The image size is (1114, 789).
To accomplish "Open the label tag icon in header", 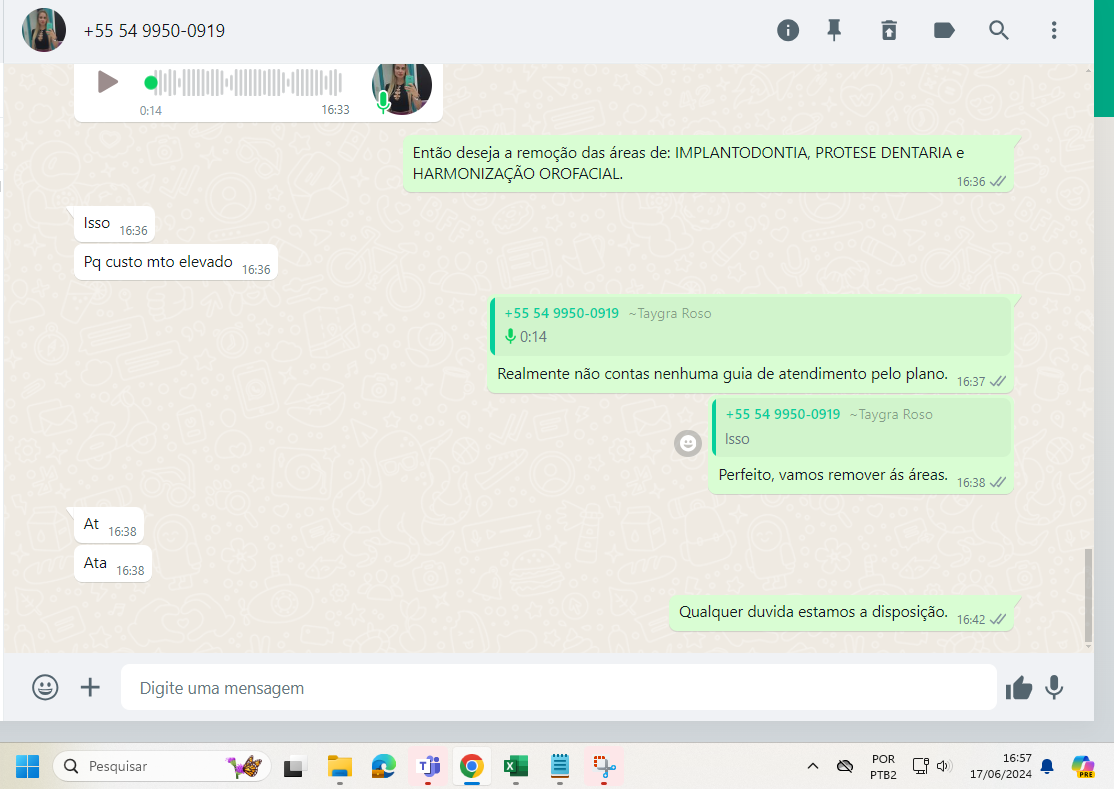I will coord(943,31).
